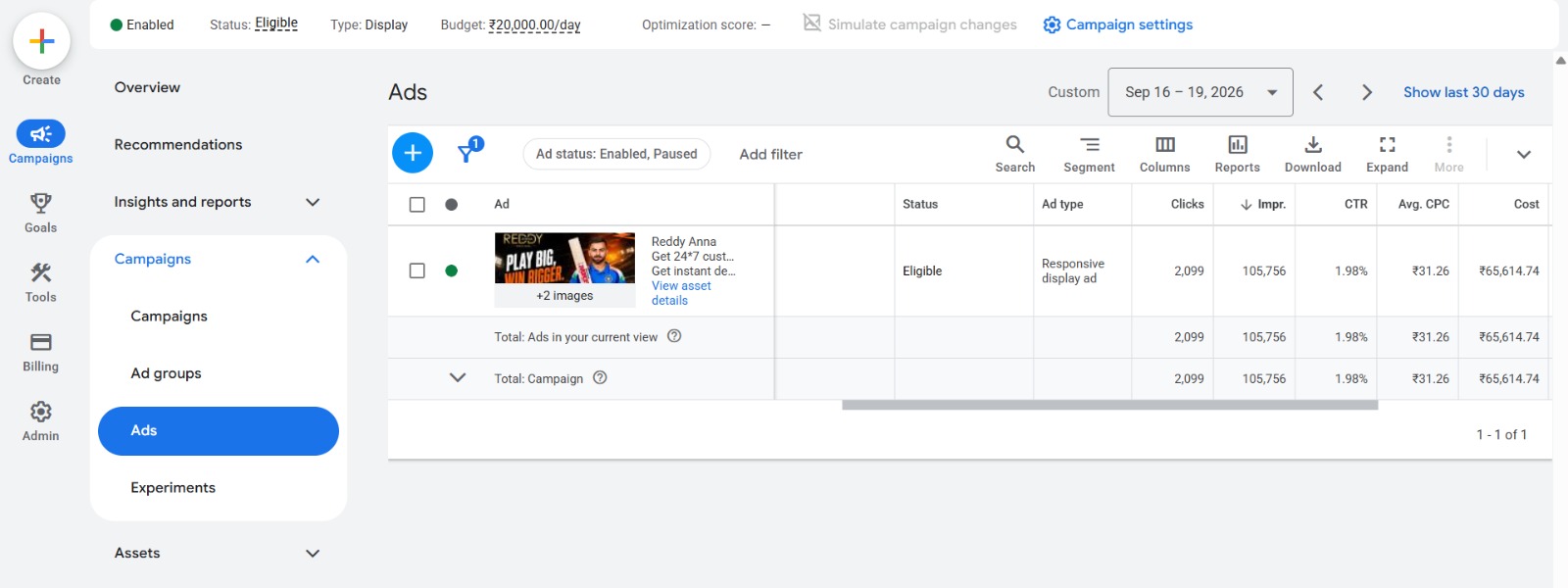
Task: Go to the next date range
Action: click(x=1367, y=92)
